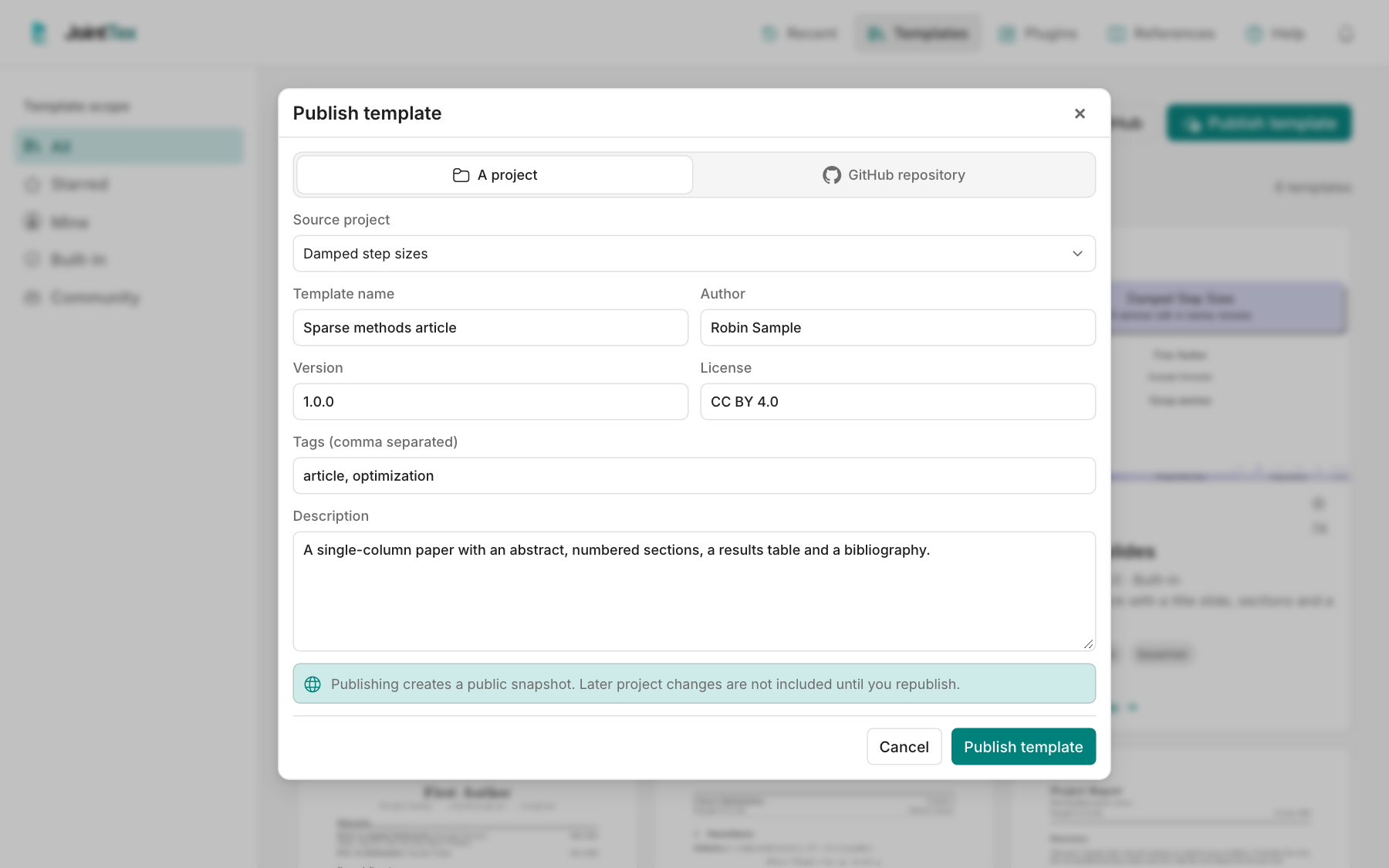Select Built-in scope in sidebar
Image resolution: width=1389 pixels, height=868 pixels.
[x=130, y=259]
